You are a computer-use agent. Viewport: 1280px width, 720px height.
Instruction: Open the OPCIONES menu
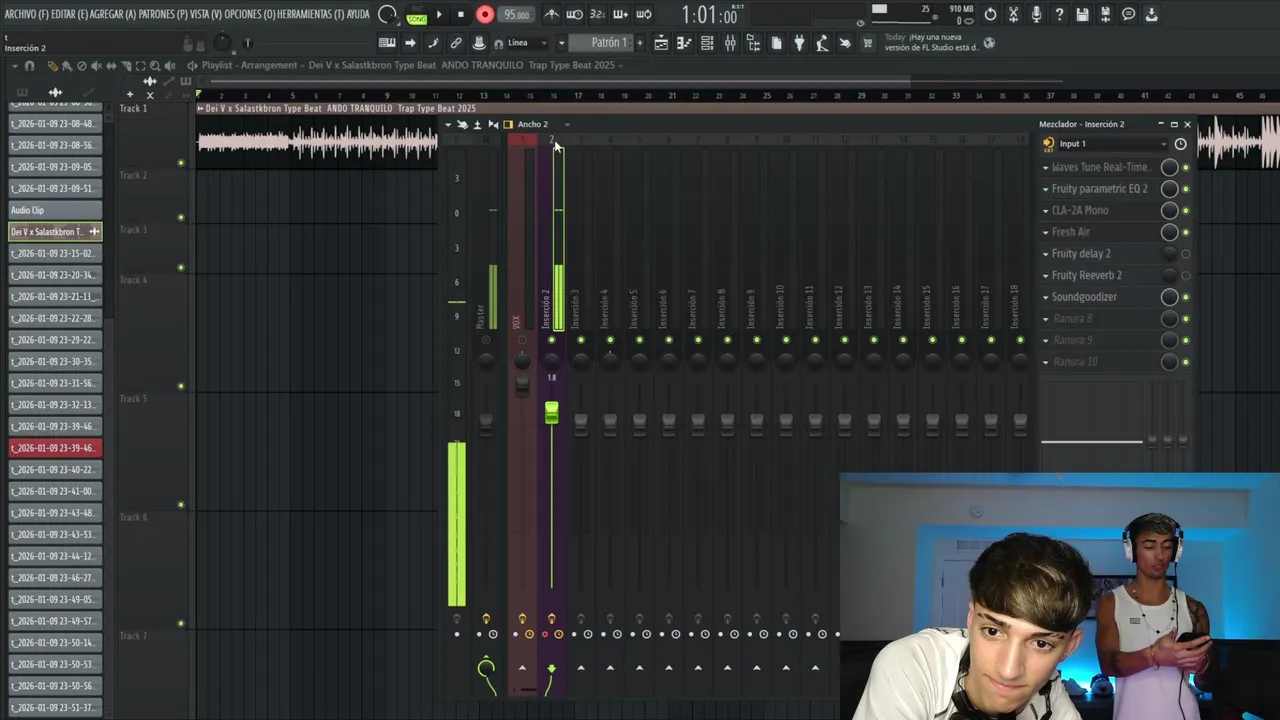(249, 14)
